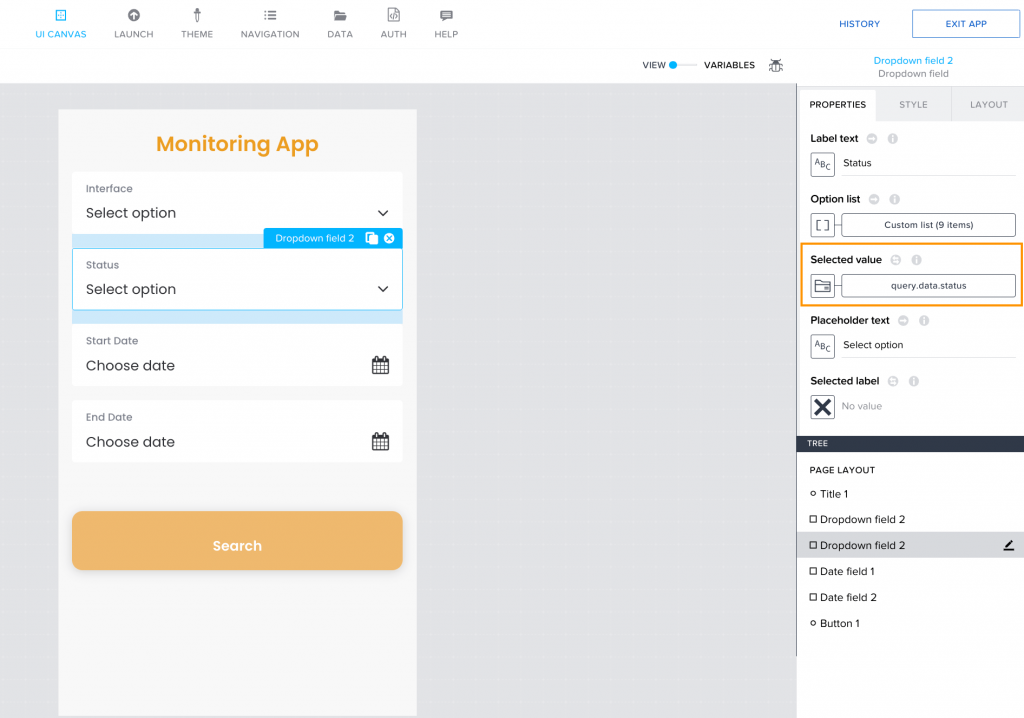Open Custom list (9 items) option editor
Screen dimensions: 1024x718
[x=928, y=225]
